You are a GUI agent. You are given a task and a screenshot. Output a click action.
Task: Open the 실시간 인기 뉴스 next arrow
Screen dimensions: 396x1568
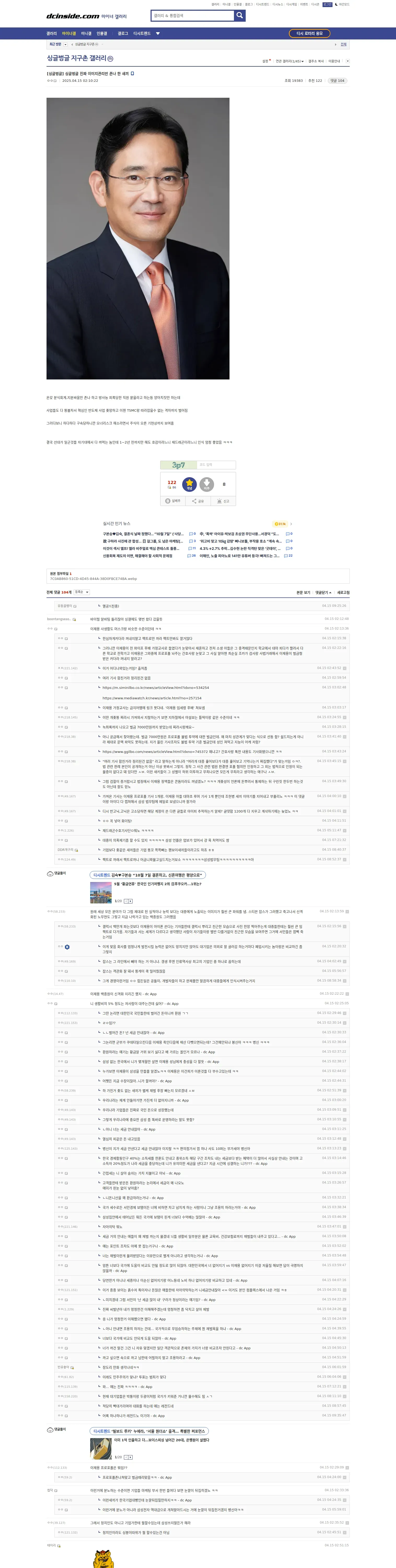pos(291,523)
